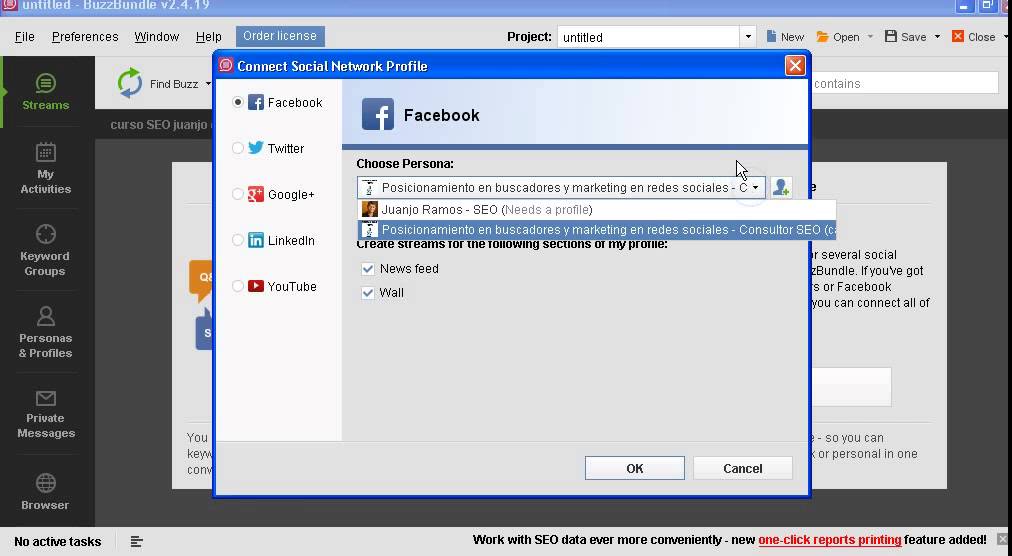Follow the one-click reports printing link

pyautogui.click(x=829, y=540)
